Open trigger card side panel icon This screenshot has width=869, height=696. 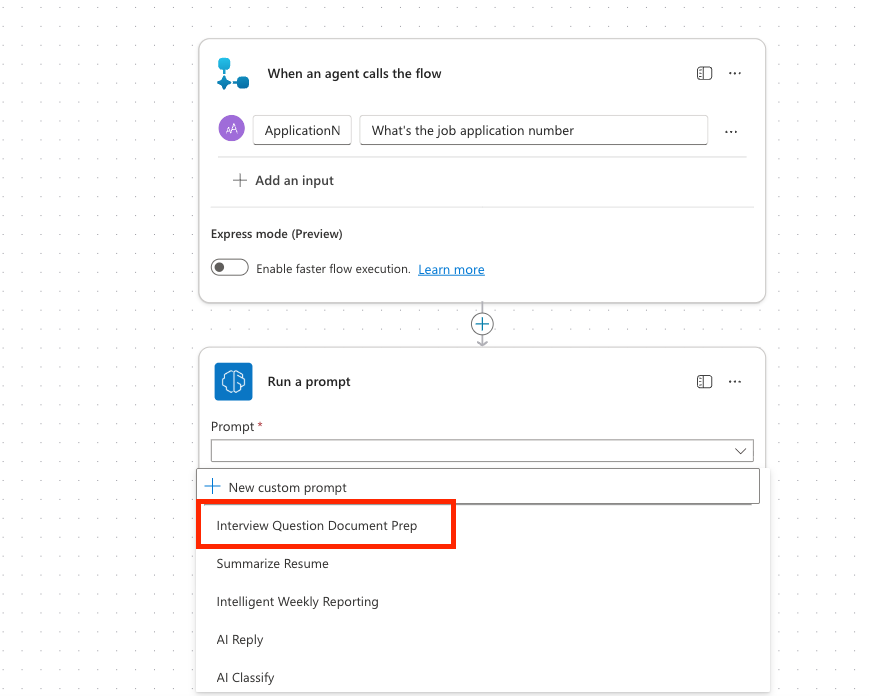[x=704, y=74]
